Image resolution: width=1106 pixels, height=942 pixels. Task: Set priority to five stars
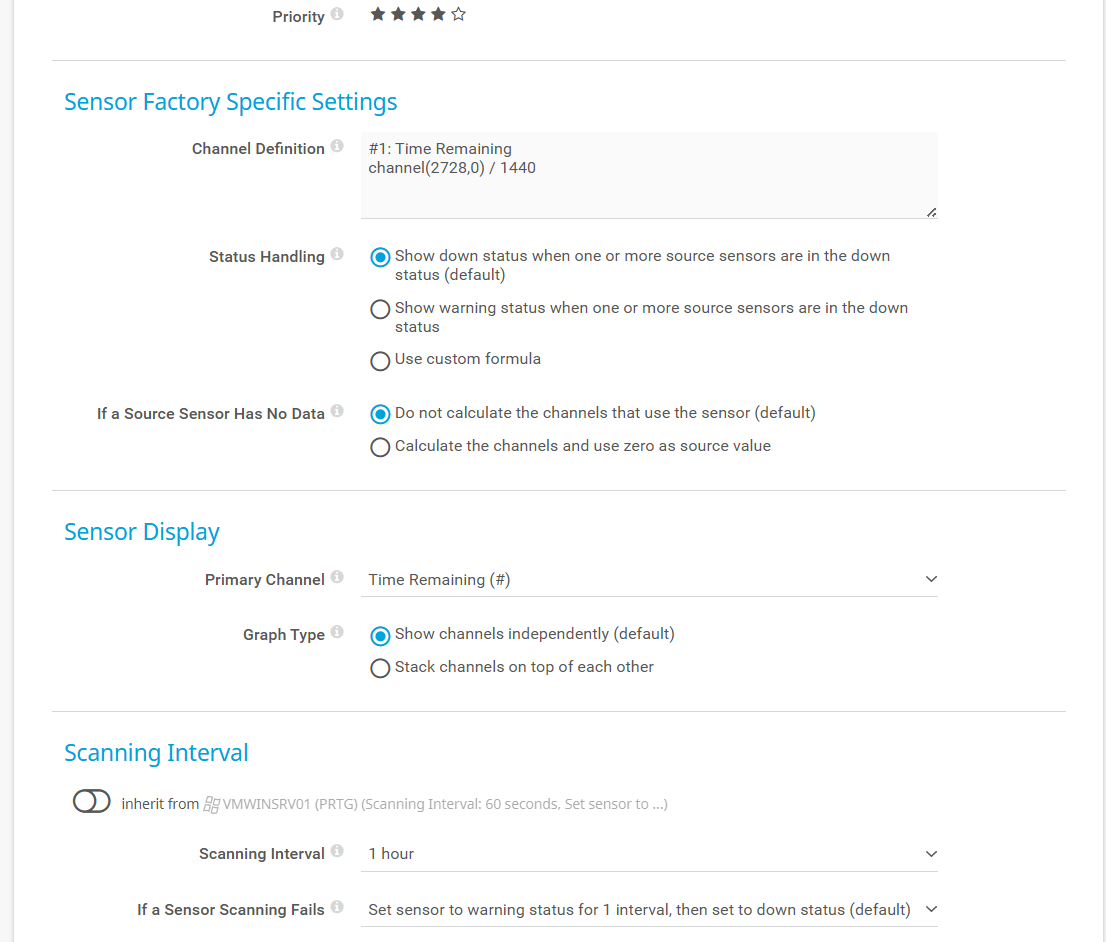coord(458,15)
